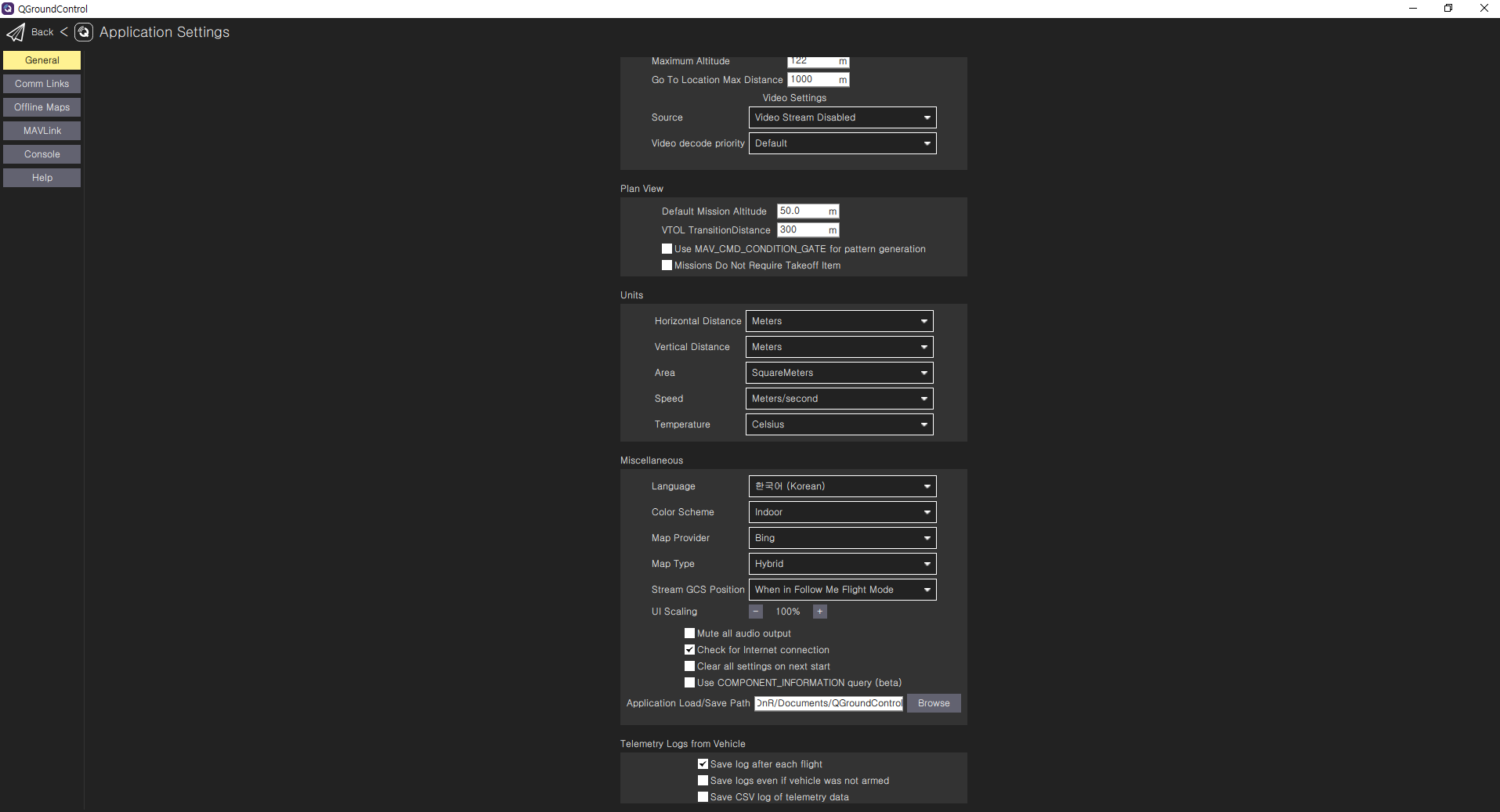The height and width of the screenshot is (812, 1500).
Task: Increase UI Scaling with the plus button
Action: [x=819, y=611]
